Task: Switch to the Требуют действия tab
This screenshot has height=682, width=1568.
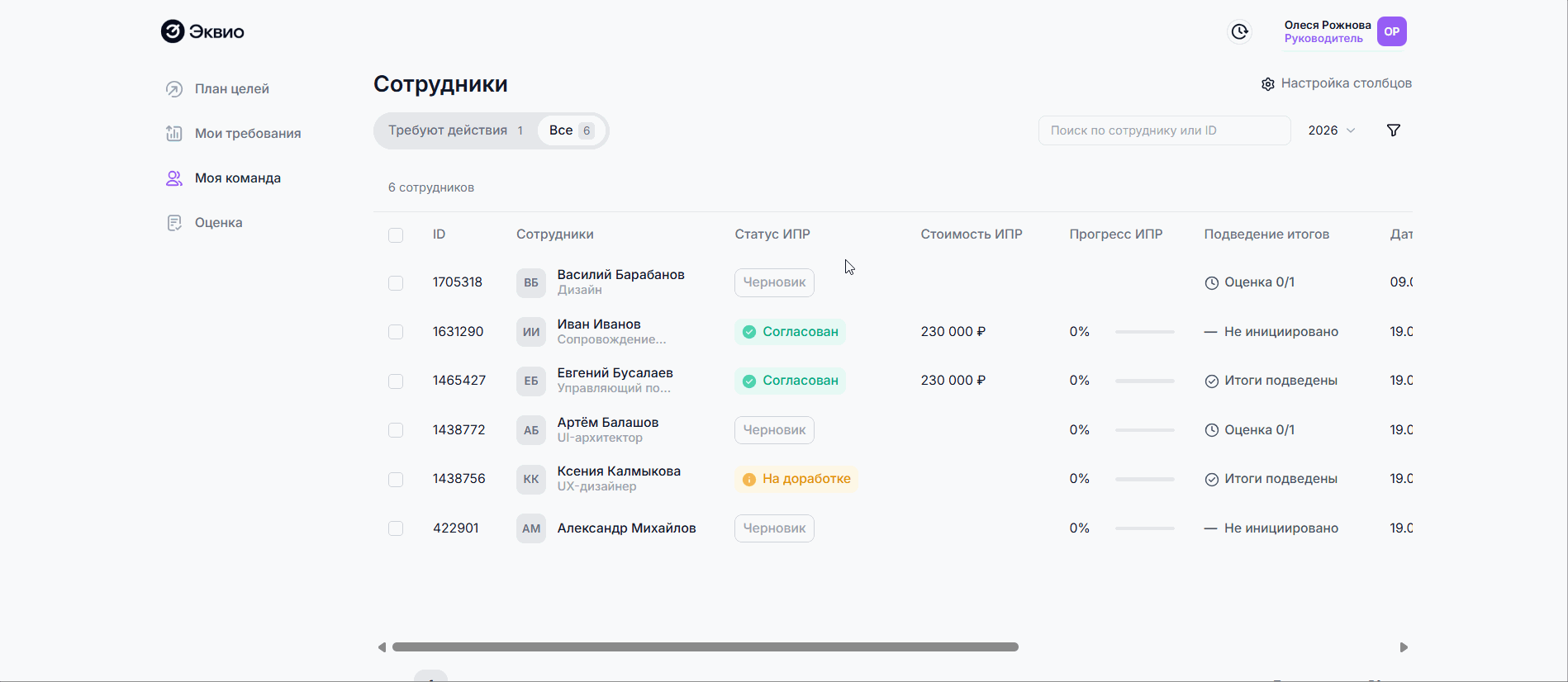Action: [x=456, y=130]
